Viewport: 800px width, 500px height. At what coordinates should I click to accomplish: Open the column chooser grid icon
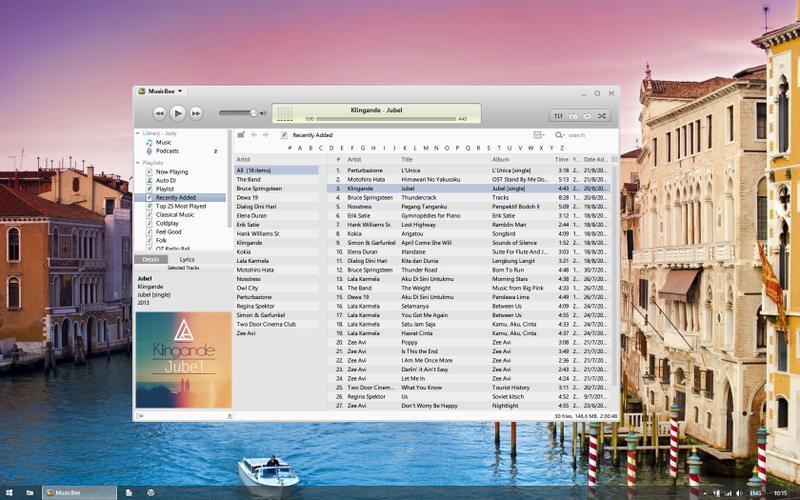point(614,160)
